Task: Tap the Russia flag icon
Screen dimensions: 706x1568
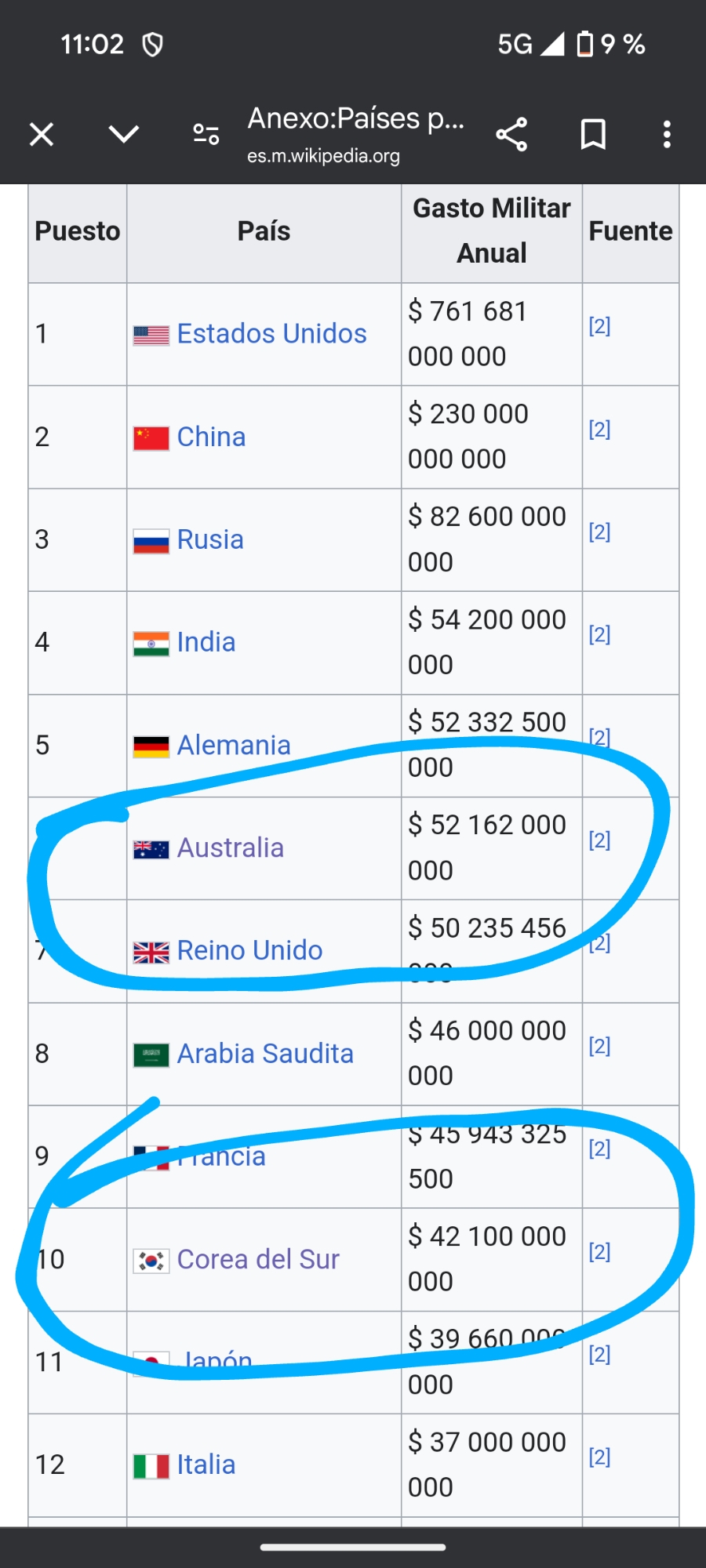Action: coord(151,541)
